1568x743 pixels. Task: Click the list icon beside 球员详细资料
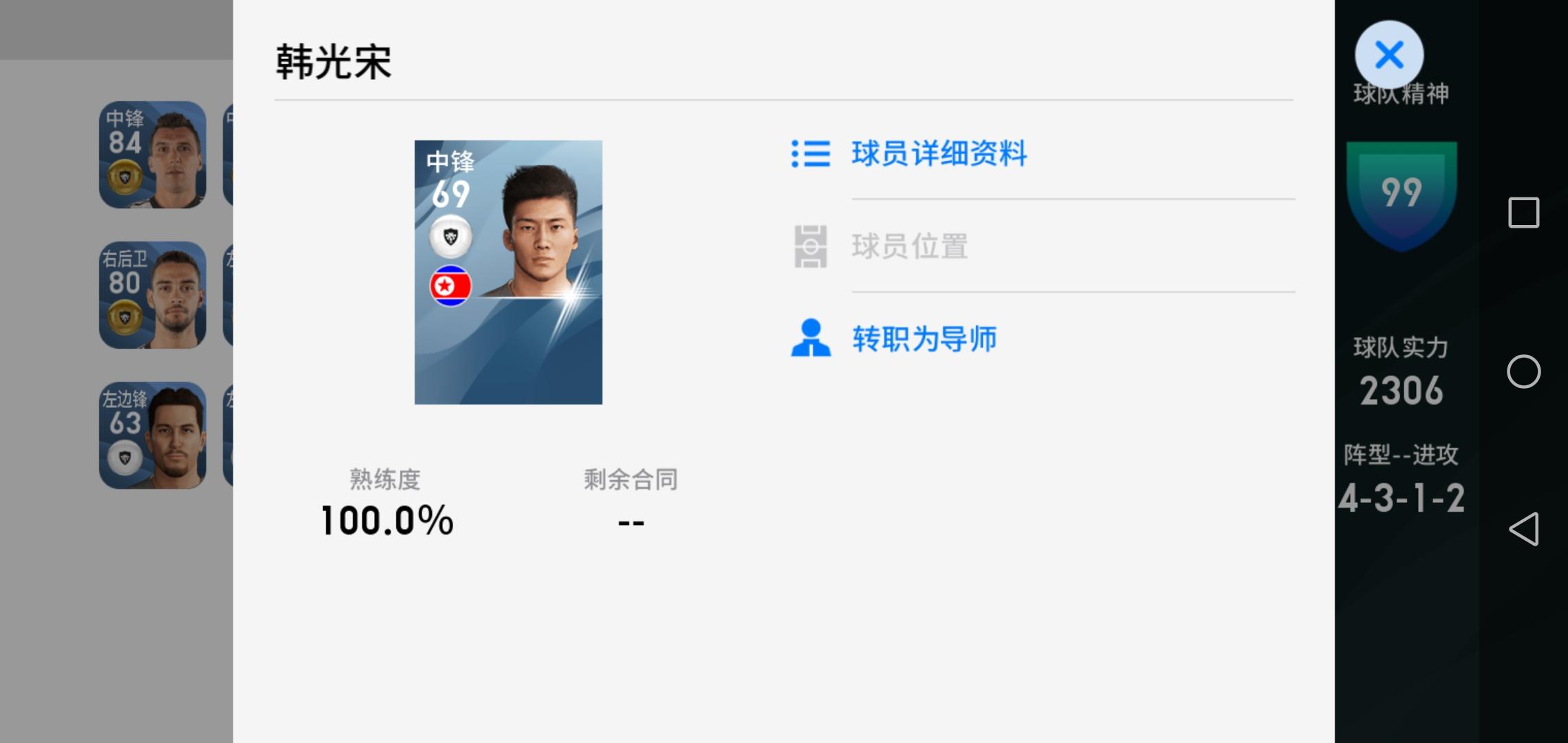811,153
